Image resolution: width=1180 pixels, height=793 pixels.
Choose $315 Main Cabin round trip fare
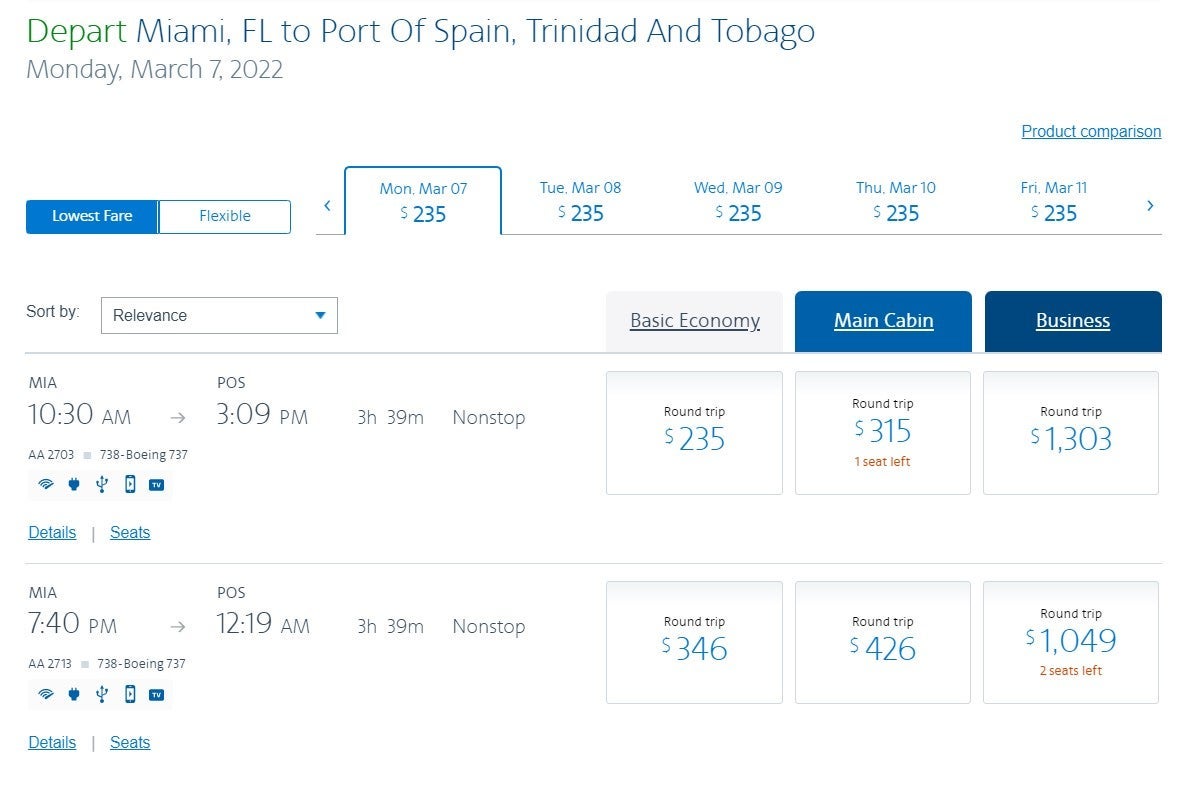(883, 432)
